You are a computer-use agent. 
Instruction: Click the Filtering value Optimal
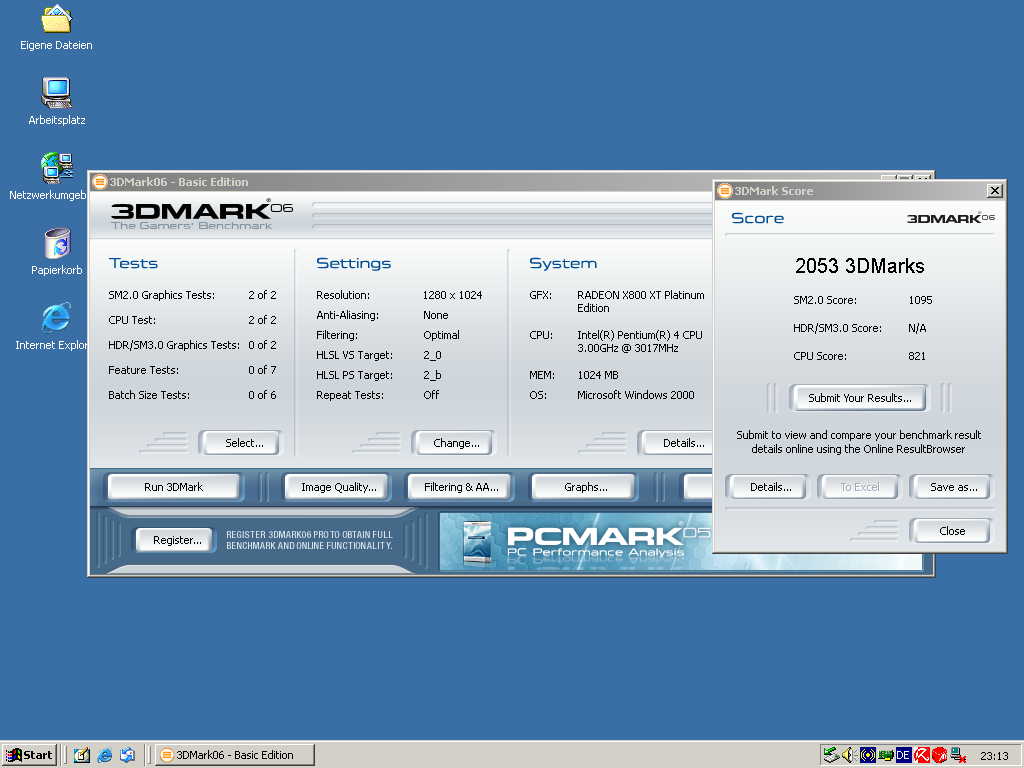click(x=441, y=335)
